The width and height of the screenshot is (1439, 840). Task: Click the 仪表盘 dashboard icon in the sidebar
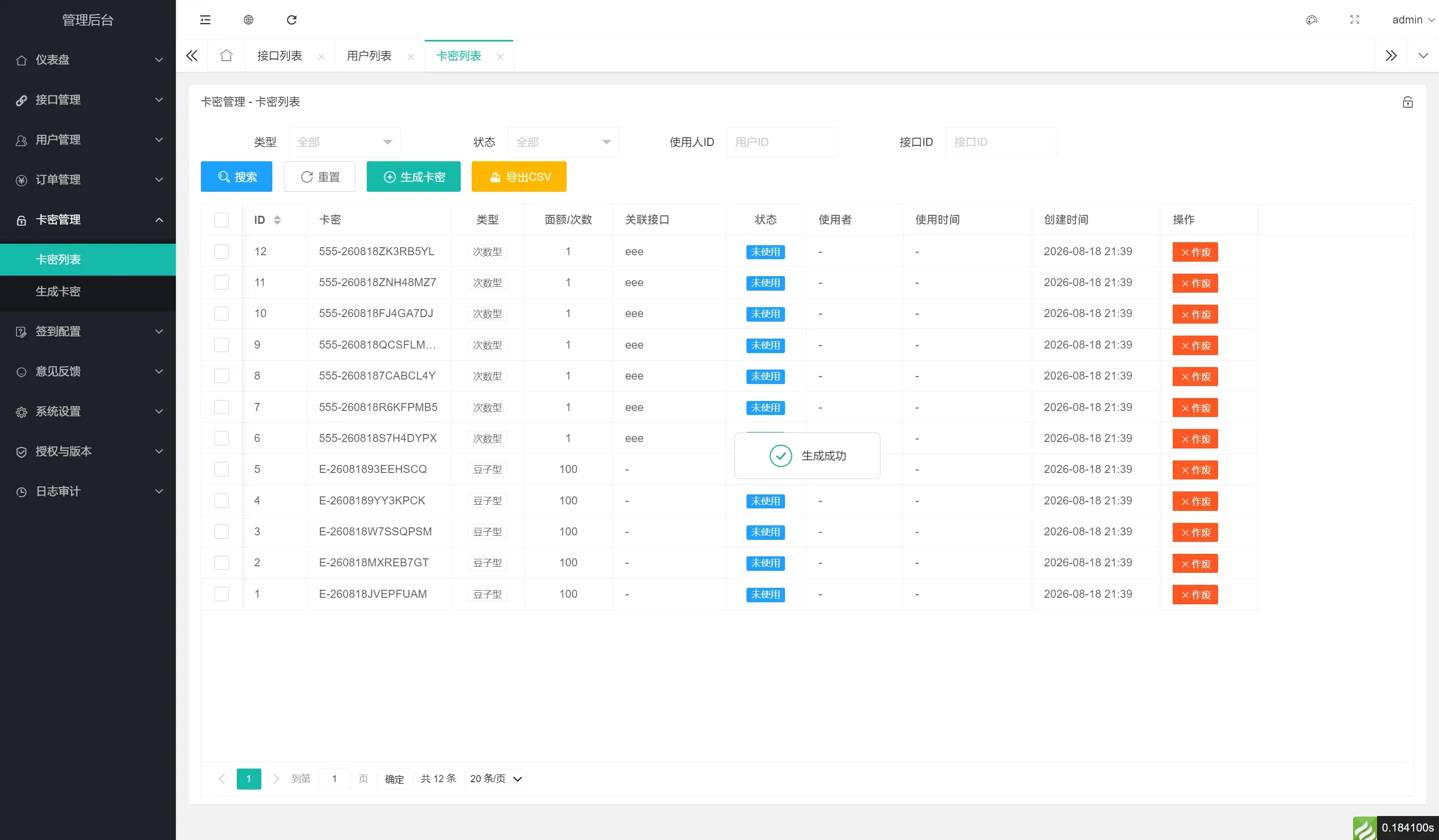click(21, 60)
